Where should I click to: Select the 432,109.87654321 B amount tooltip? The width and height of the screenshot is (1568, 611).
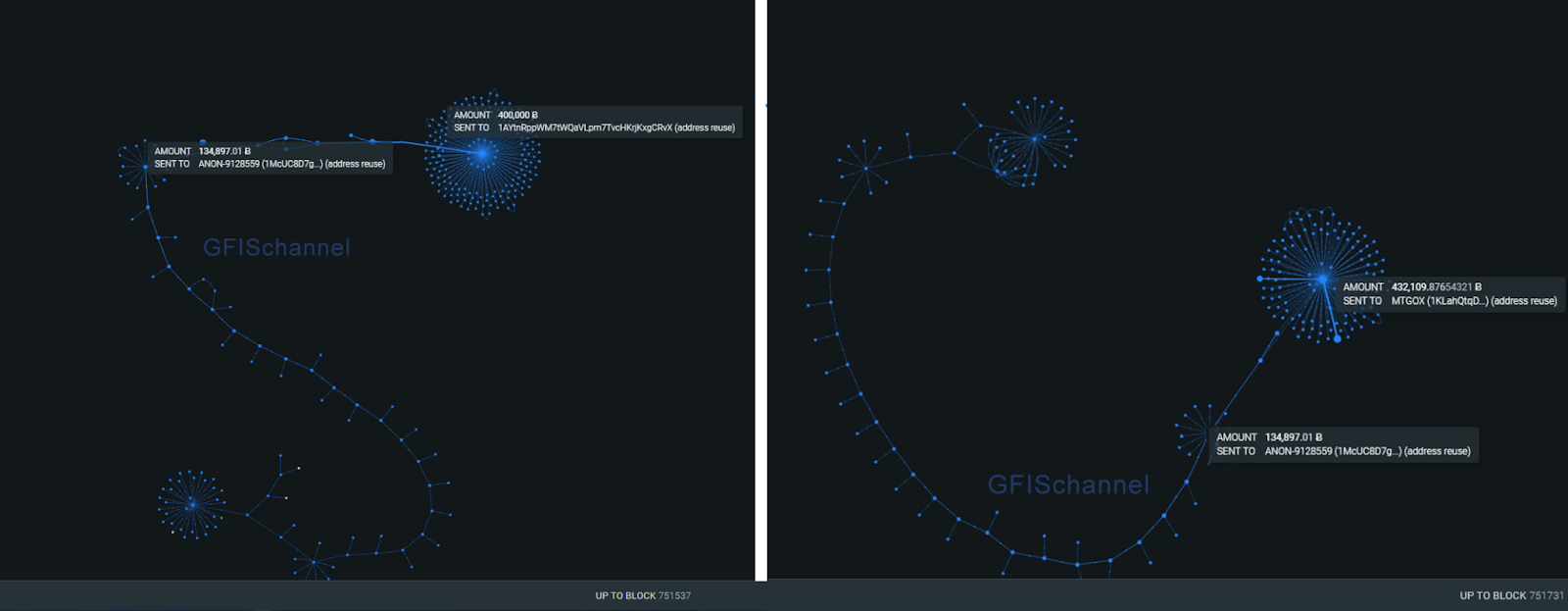pos(1449,294)
